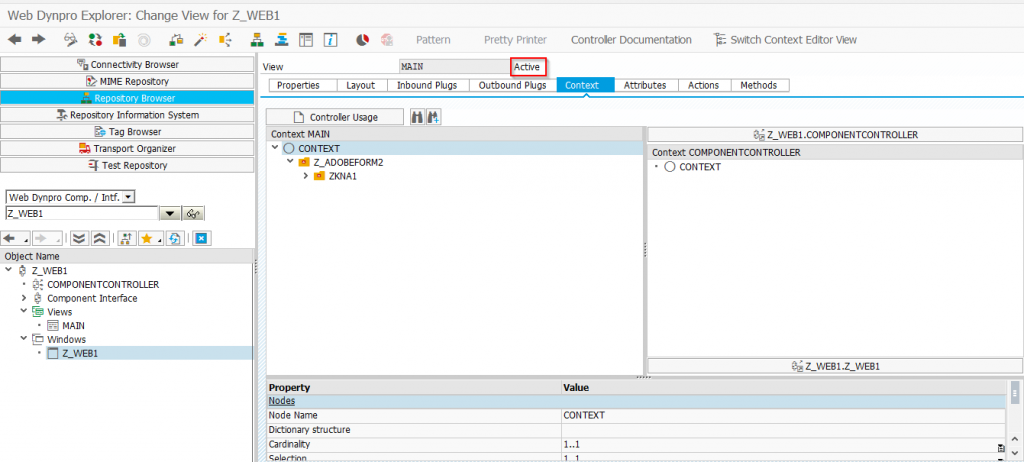The height and width of the screenshot is (462, 1024).
Task: Click the Cardinality value cell
Action: pyautogui.click(x=783, y=444)
